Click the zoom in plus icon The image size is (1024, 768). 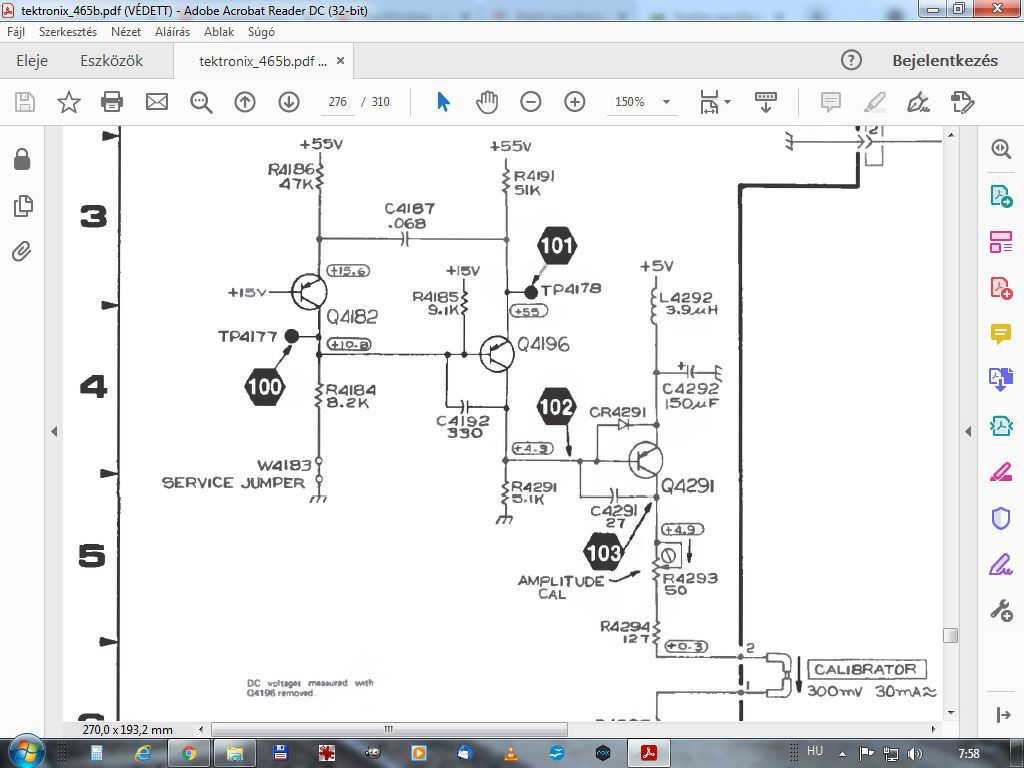575,102
